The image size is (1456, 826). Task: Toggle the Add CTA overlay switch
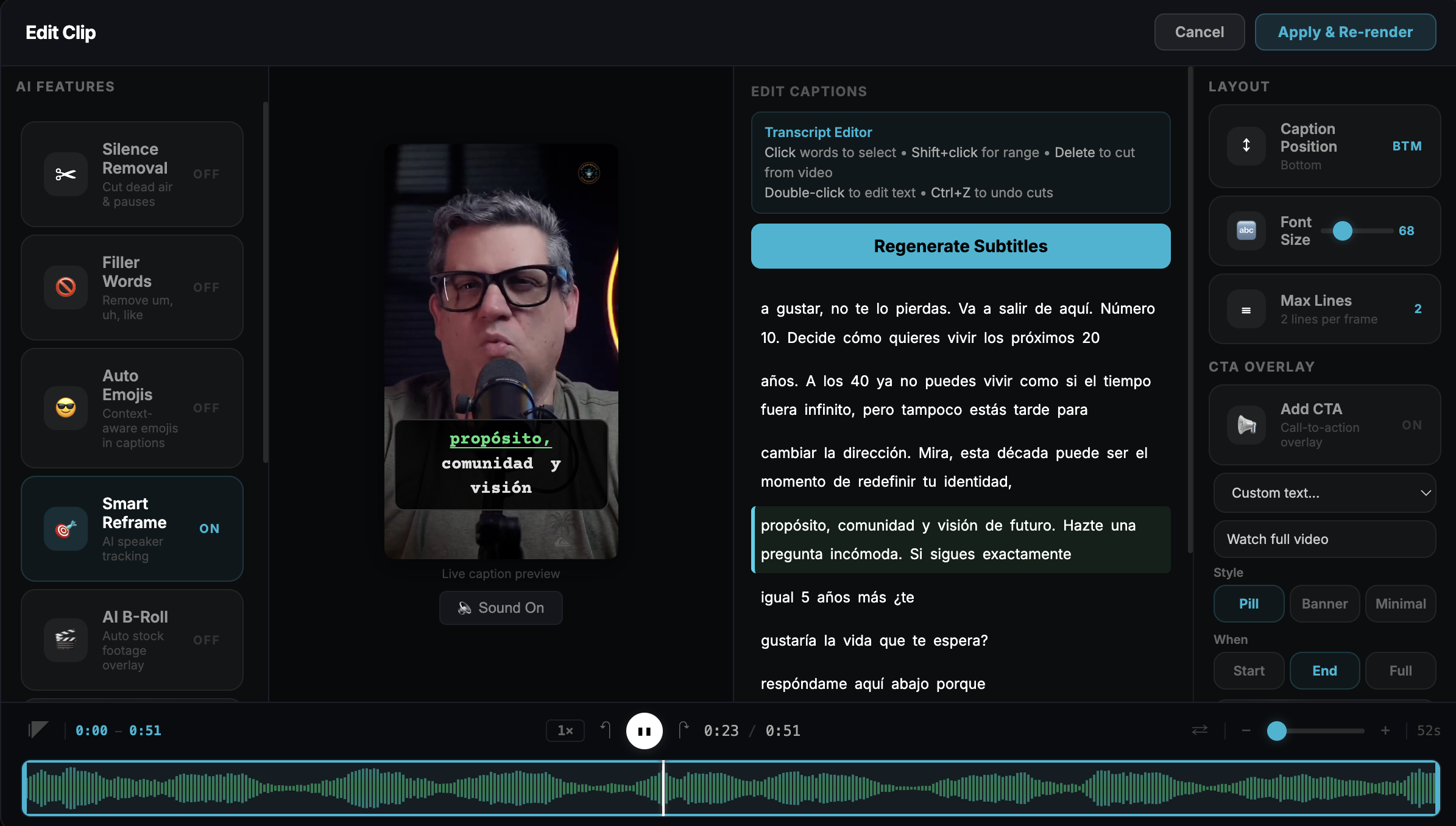[1412, 425]
